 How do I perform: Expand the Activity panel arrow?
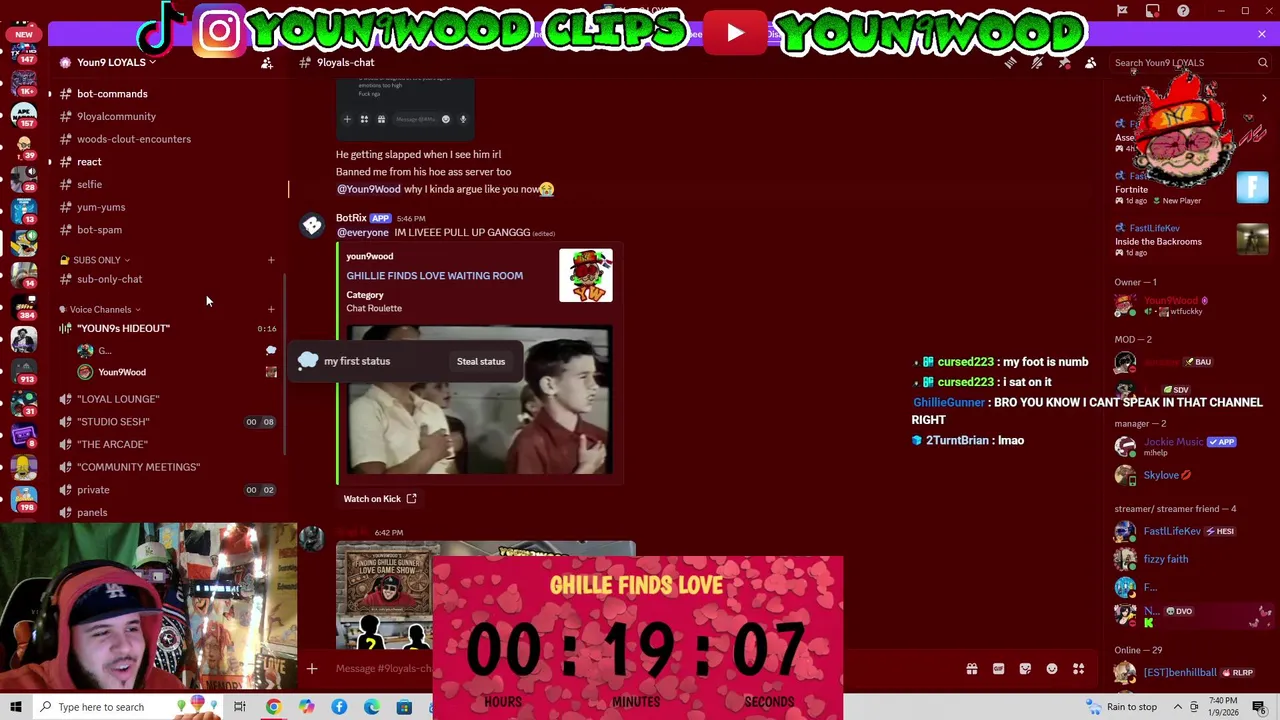[x=1264, y=98]
